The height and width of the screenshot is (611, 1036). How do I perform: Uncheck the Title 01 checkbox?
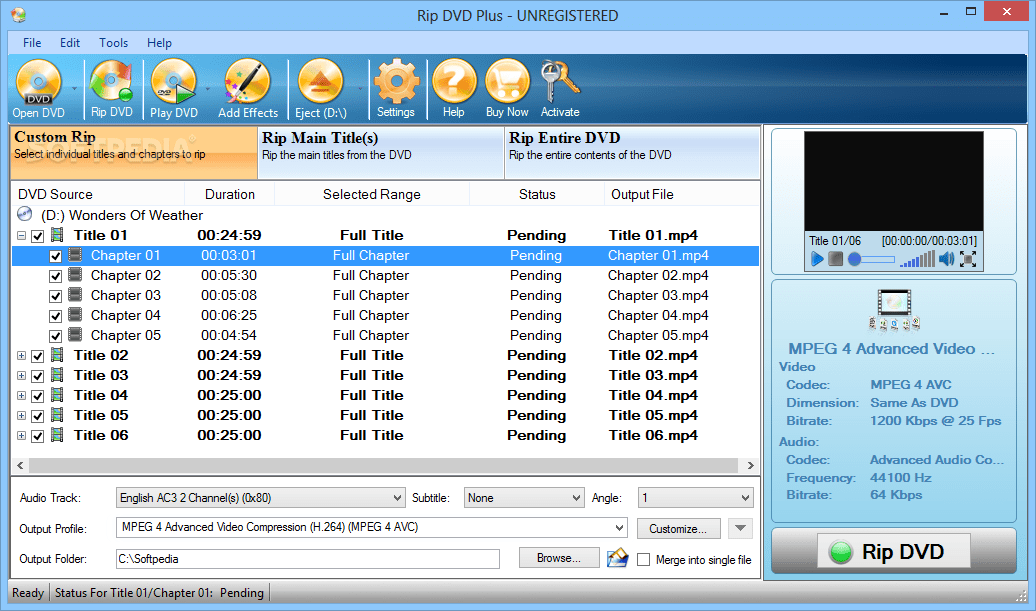click(x=38, y=236)
